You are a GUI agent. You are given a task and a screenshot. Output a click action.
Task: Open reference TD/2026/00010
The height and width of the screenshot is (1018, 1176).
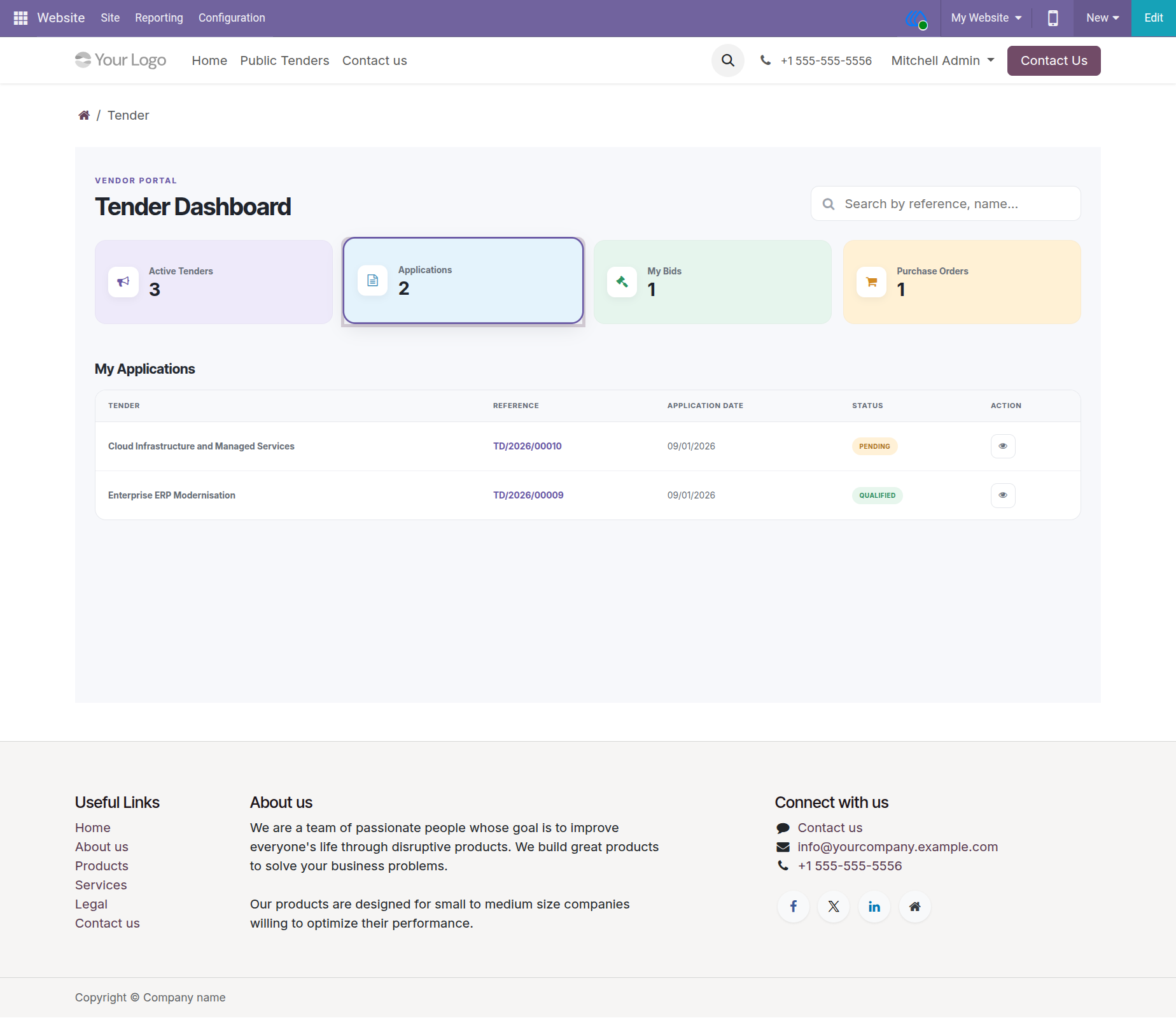point(528,446)
